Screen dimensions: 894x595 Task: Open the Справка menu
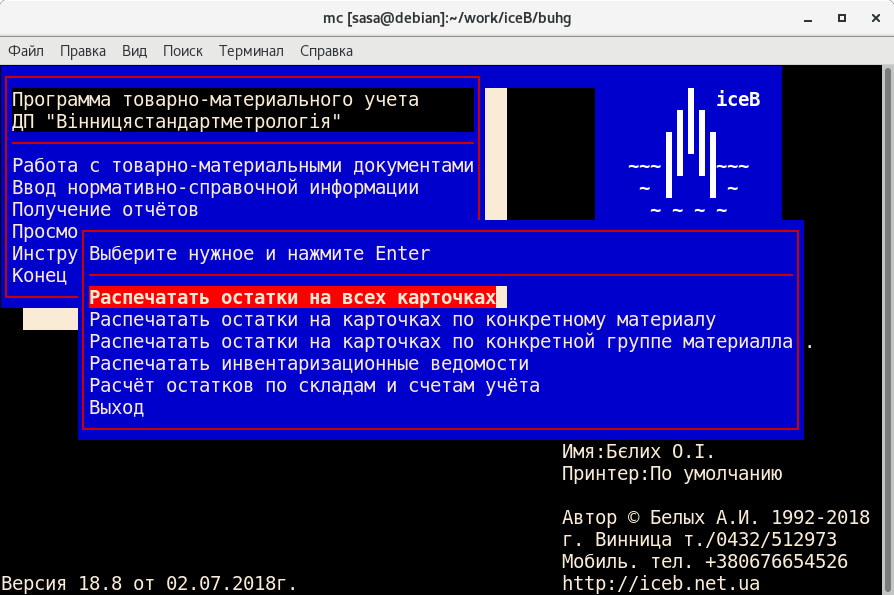pyautogui.click(x=327, y=51)
